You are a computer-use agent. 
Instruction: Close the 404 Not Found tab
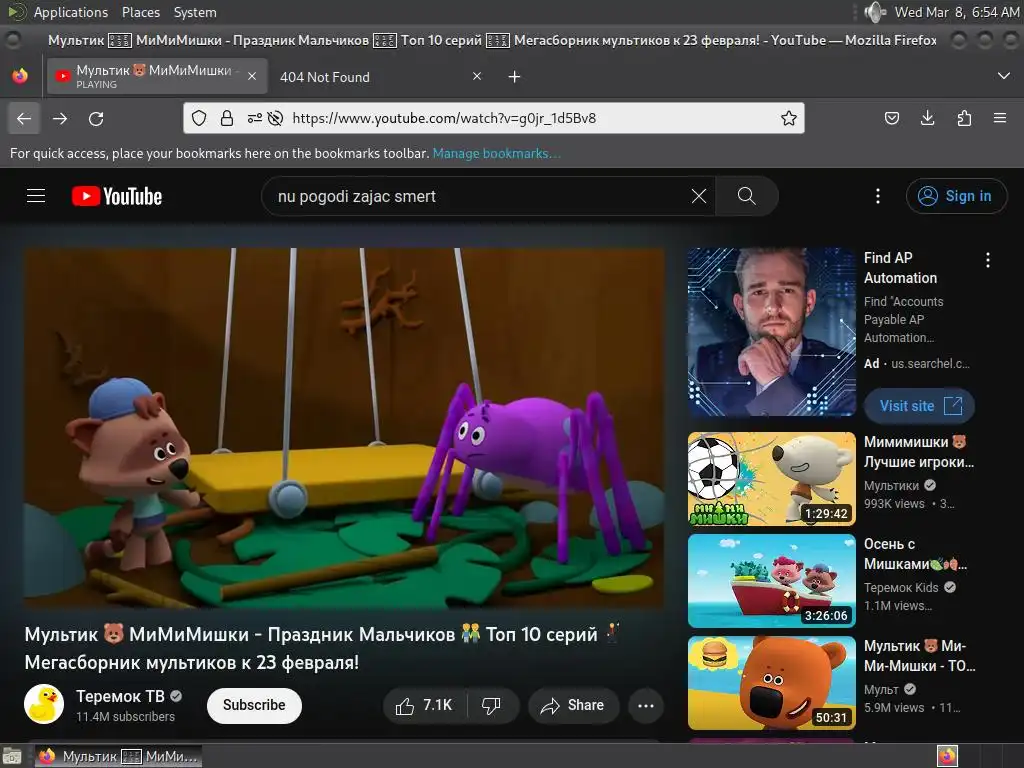click(x=477, y=76)
